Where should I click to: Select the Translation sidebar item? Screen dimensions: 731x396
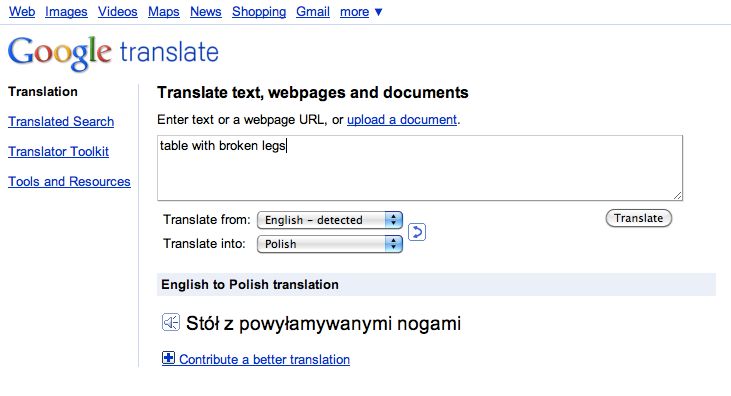[43, 91]
